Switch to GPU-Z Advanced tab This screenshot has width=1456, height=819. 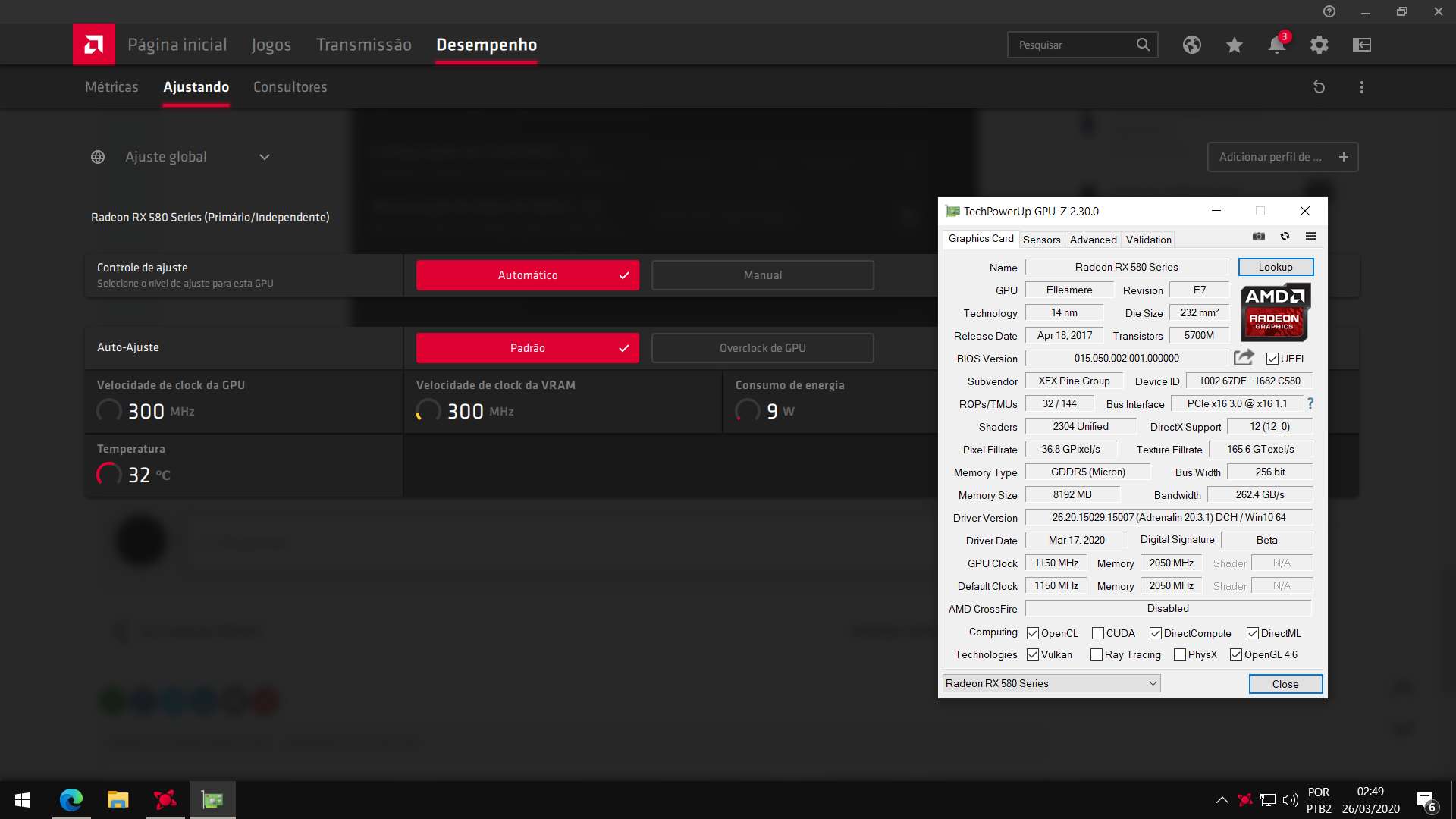[1093, 240]
